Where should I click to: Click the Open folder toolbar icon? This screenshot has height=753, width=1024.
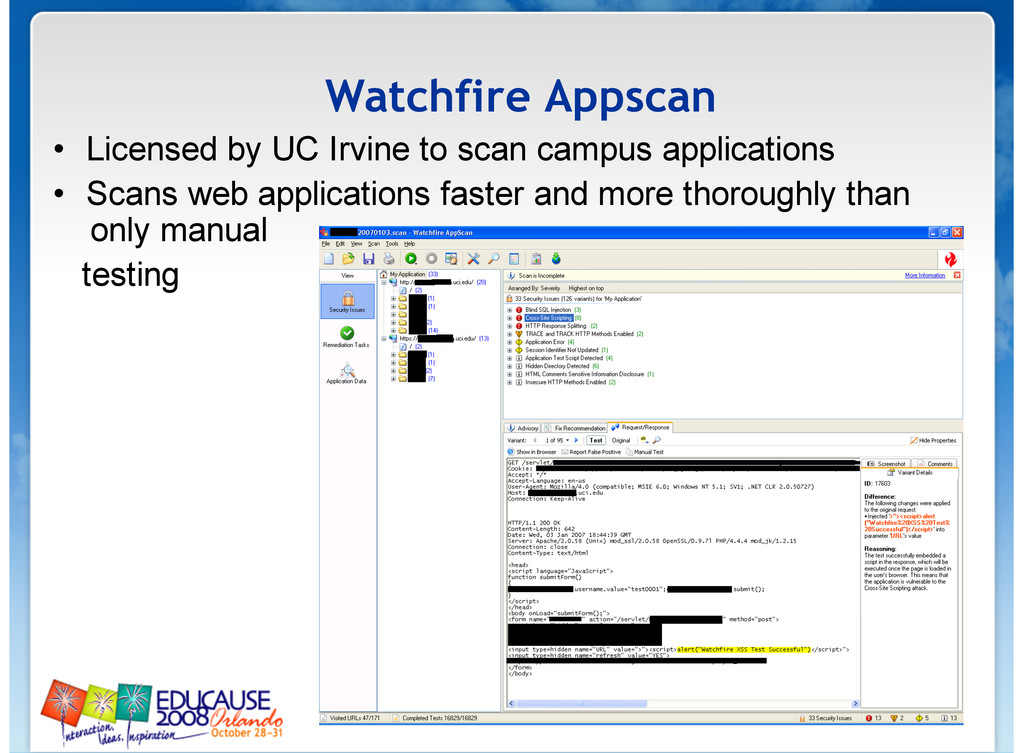pos(349,259)
